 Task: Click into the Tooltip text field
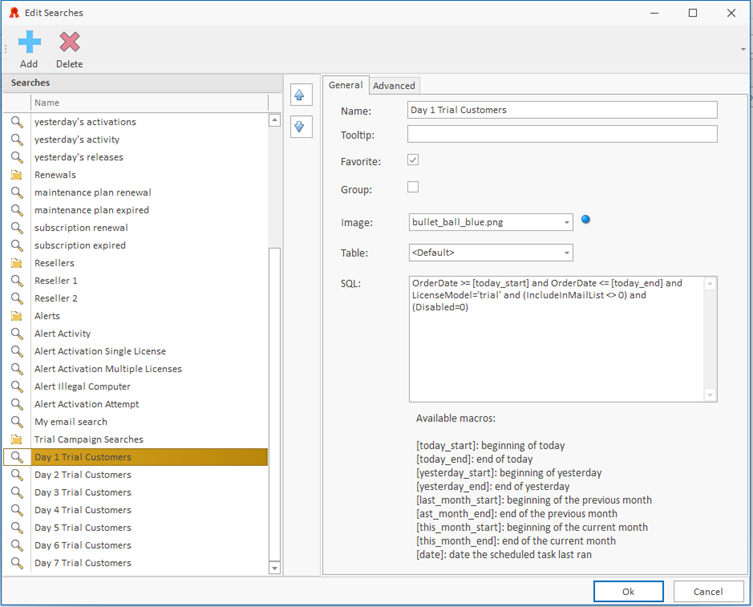coord(562,134)
